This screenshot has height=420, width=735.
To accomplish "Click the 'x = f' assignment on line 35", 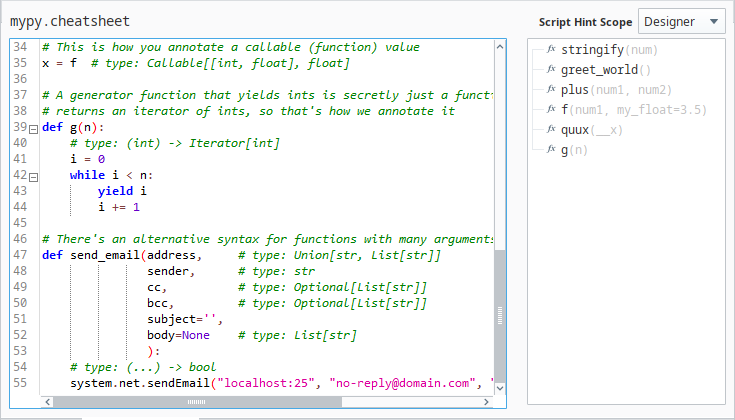I will [60, 63].
